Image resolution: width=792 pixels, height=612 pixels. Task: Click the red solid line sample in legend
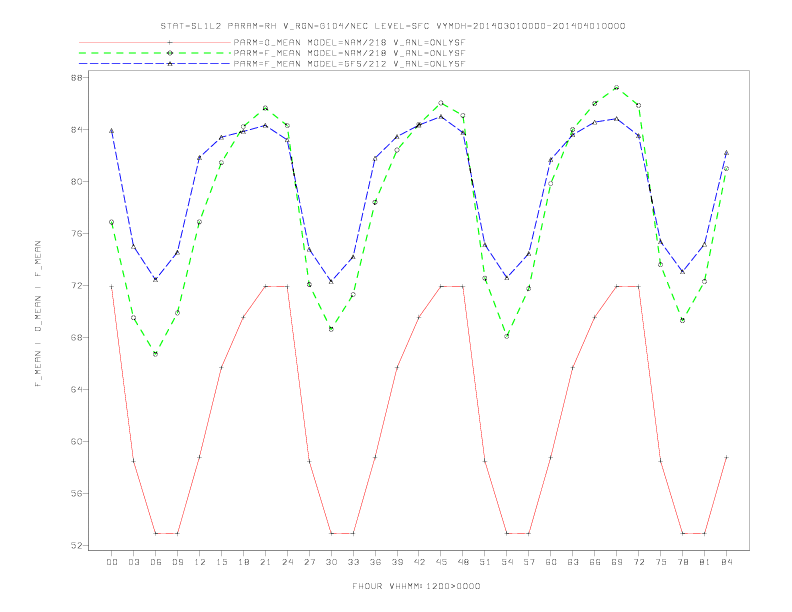coord(155,42)
